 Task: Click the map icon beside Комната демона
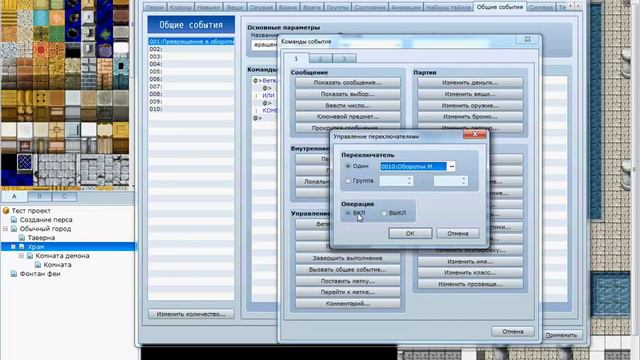(30, 256)
